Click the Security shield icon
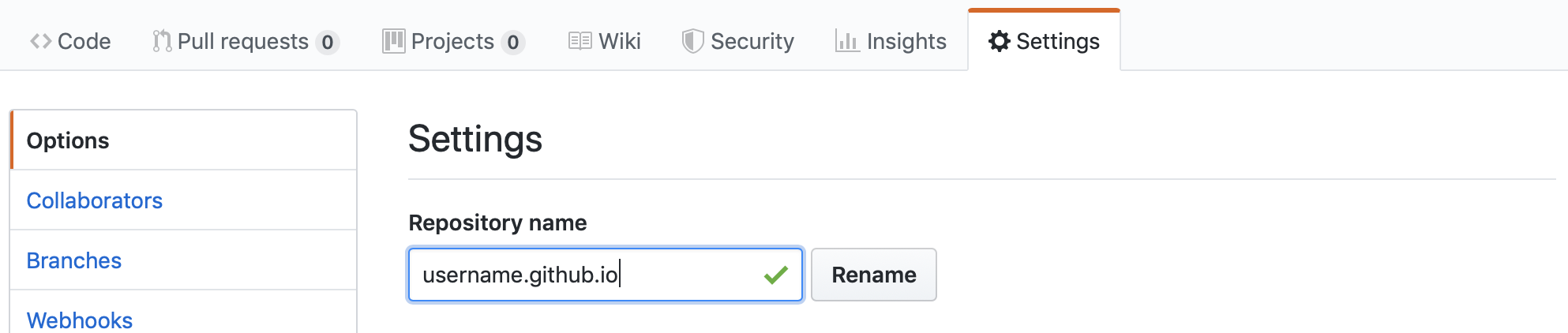The image size is (1568, 333). 692,41
